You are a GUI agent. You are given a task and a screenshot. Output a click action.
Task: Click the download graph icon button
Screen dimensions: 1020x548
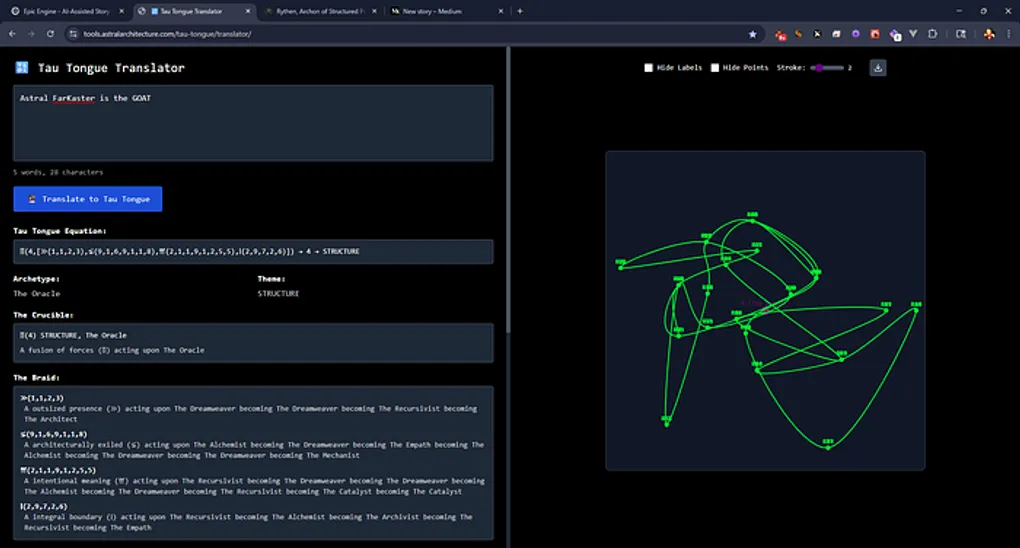[x=877, y=68]
